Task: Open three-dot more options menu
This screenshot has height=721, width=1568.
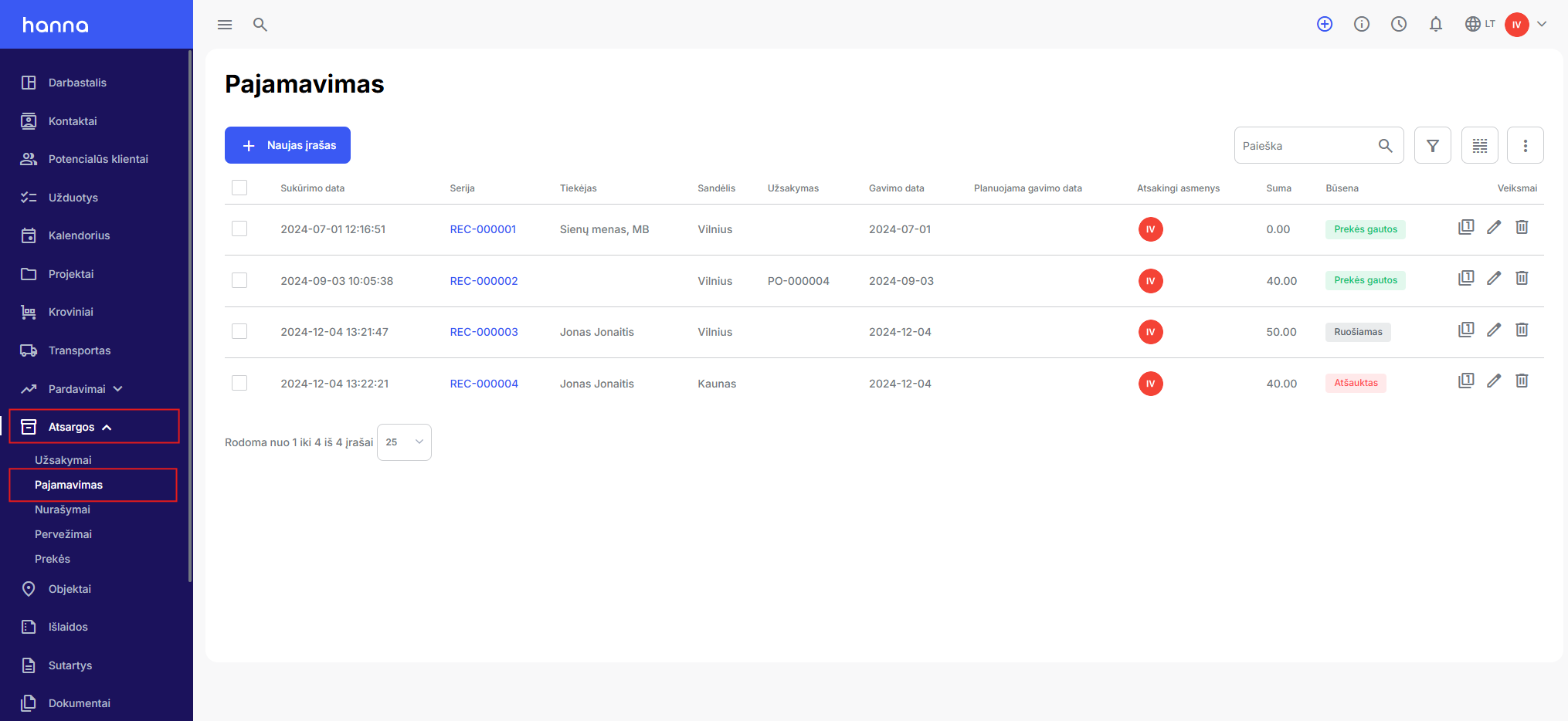Action: point(1526,145)
